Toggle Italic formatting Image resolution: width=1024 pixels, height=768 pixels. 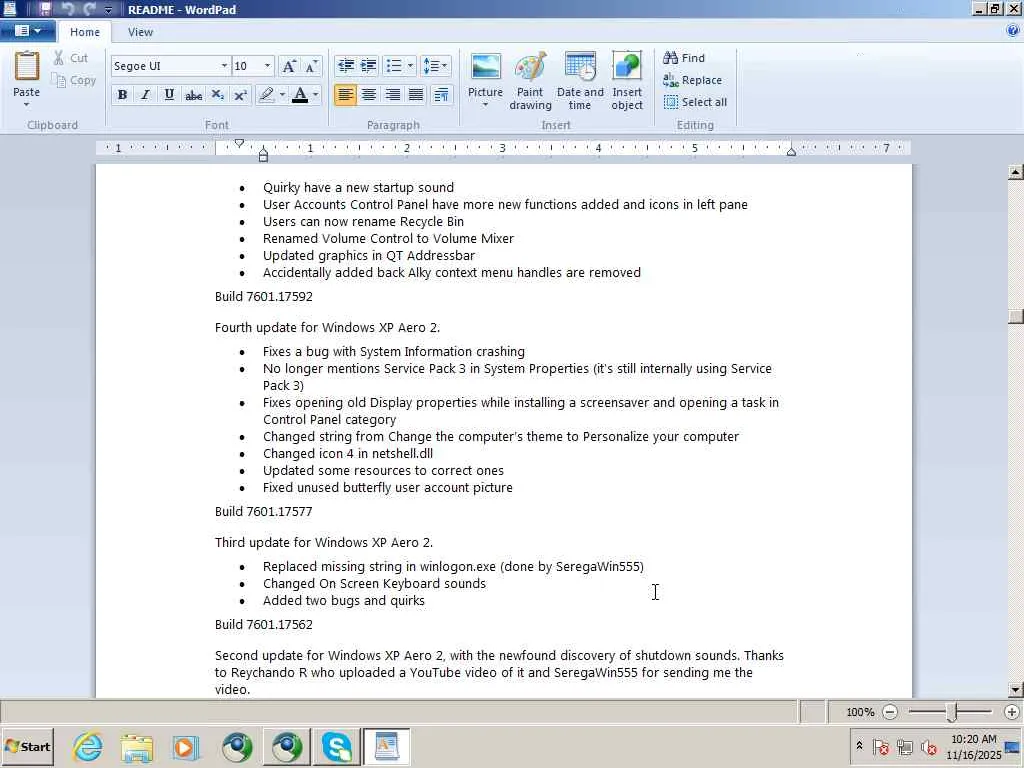coord(146,95)
